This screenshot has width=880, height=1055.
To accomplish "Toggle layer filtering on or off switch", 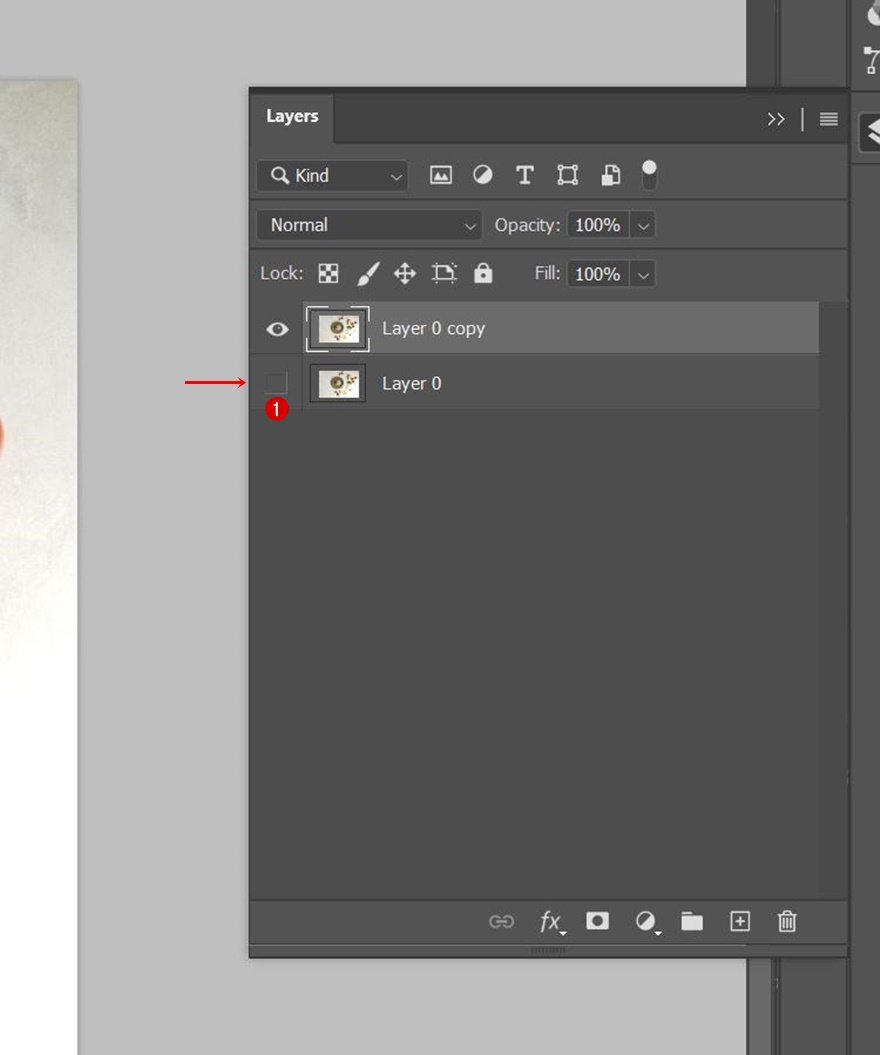I will tap(649, 175).
